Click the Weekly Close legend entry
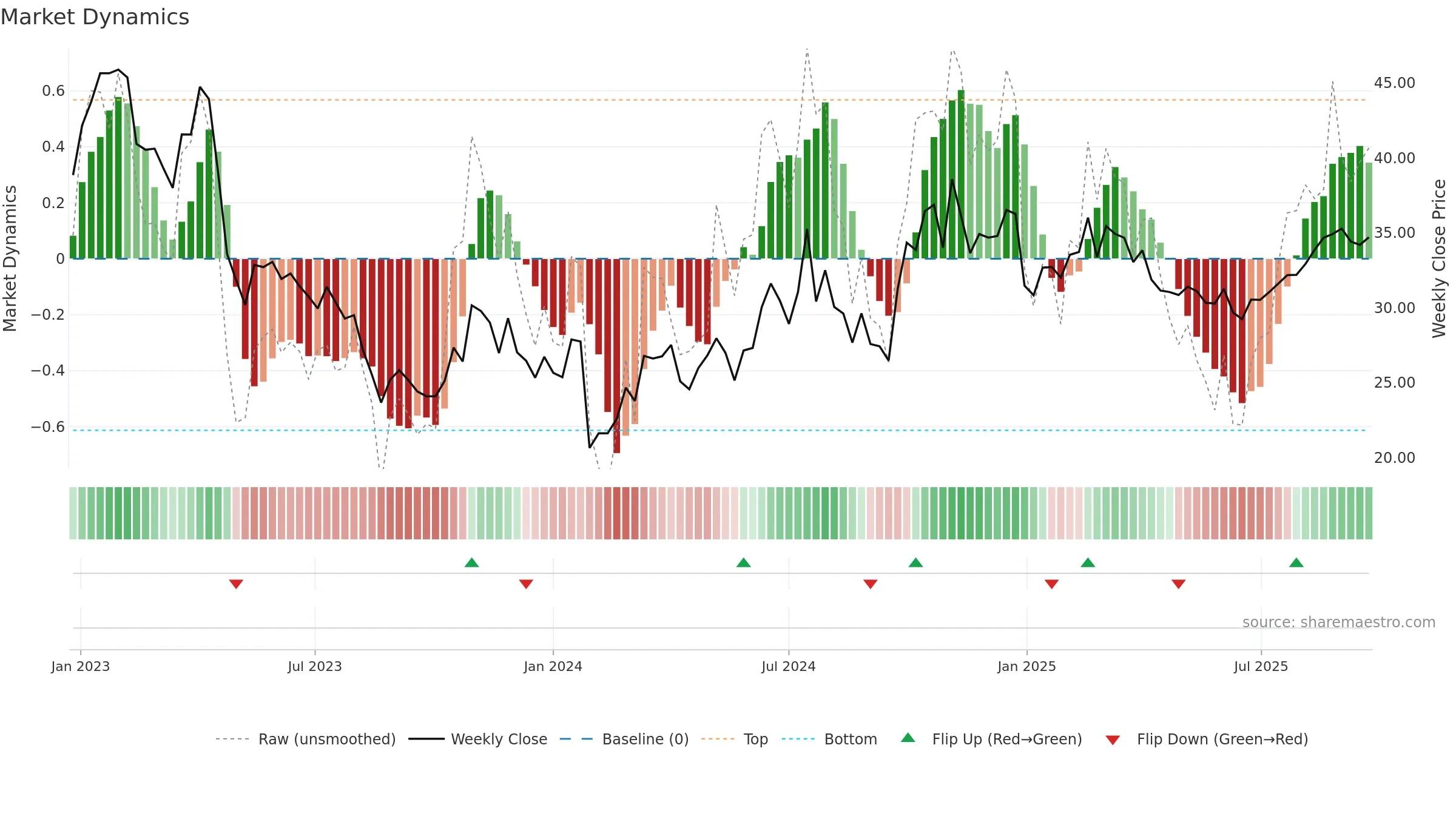The height and width of the screenshot is (819, 1456). [478, 739]
